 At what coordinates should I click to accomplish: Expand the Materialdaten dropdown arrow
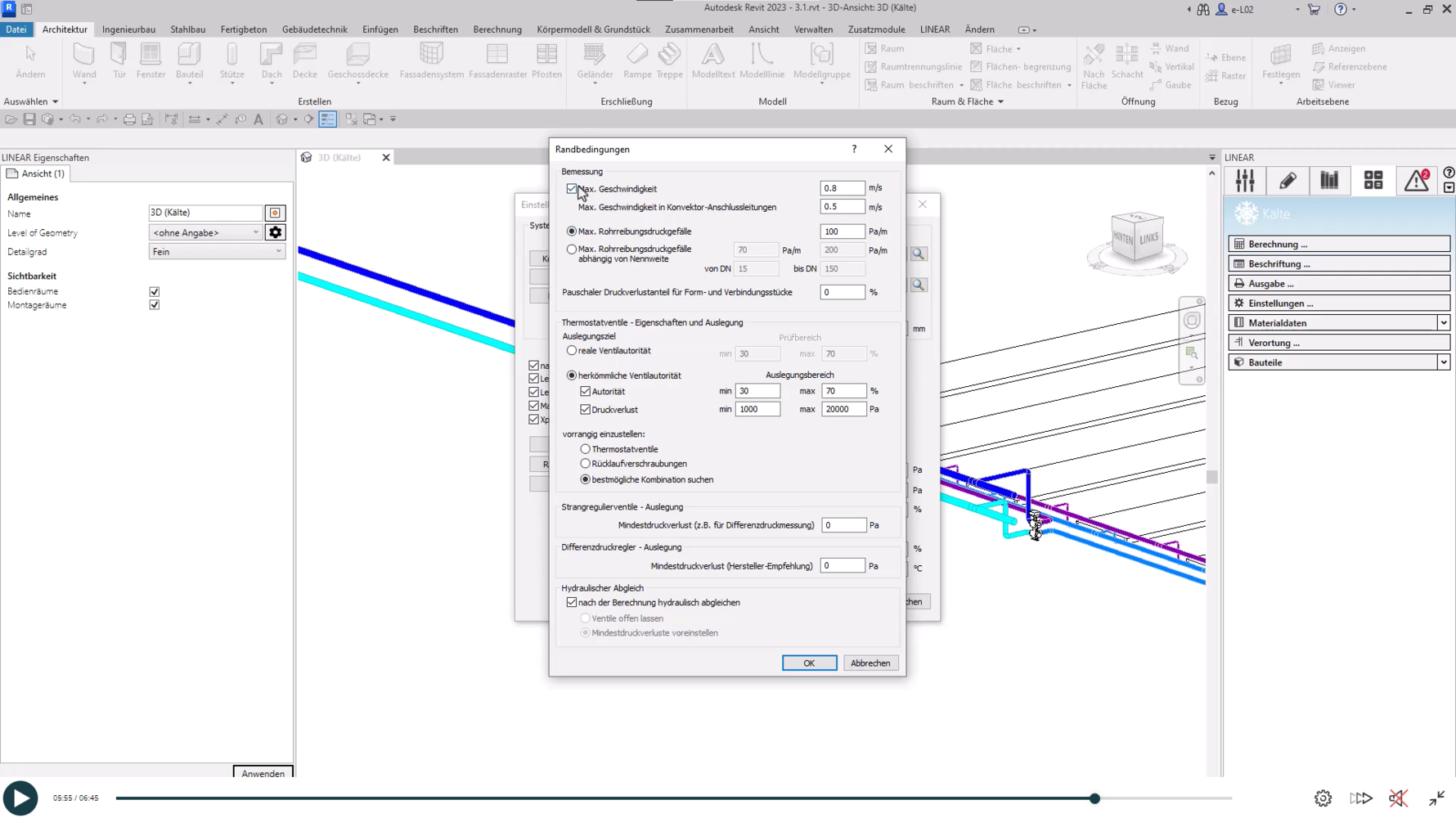click(1443, 323)
